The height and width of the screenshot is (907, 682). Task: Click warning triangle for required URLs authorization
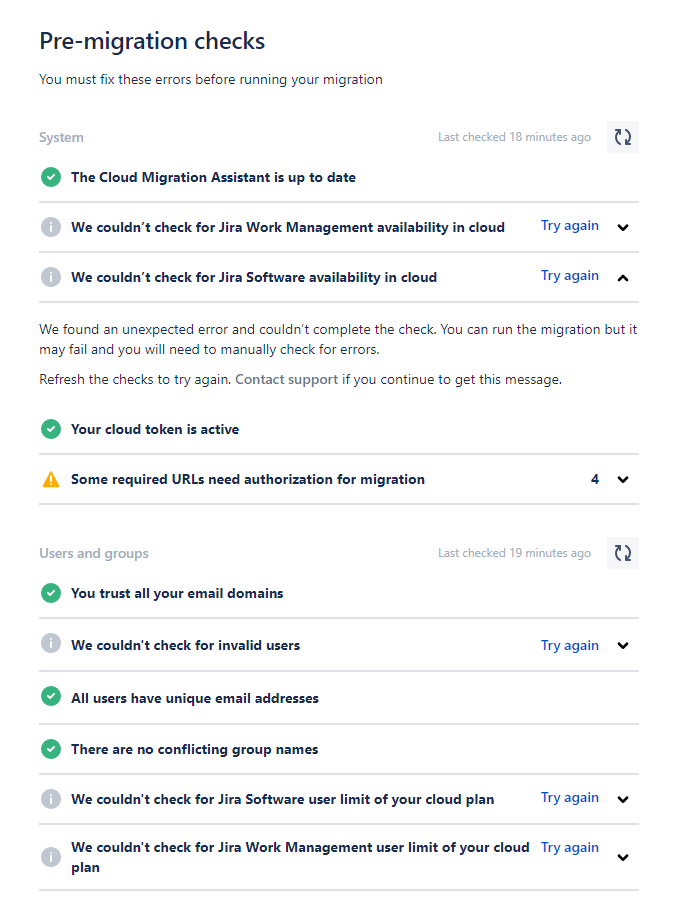51,479
